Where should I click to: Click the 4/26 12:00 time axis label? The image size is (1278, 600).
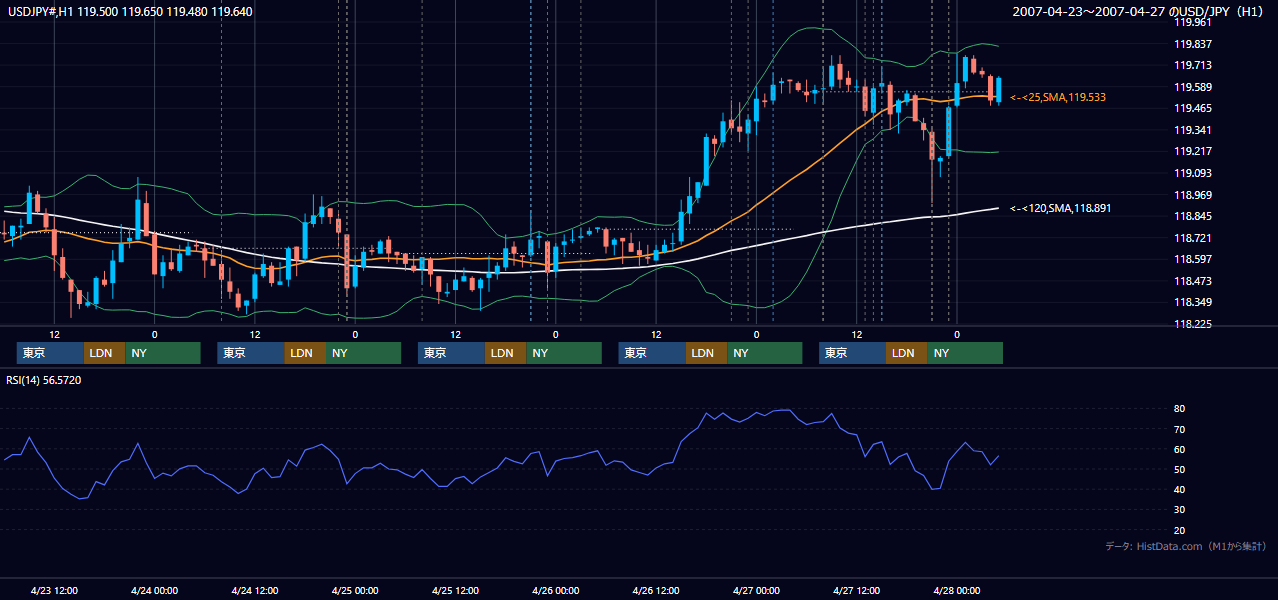pyautogui.click(x=656, y=590)
